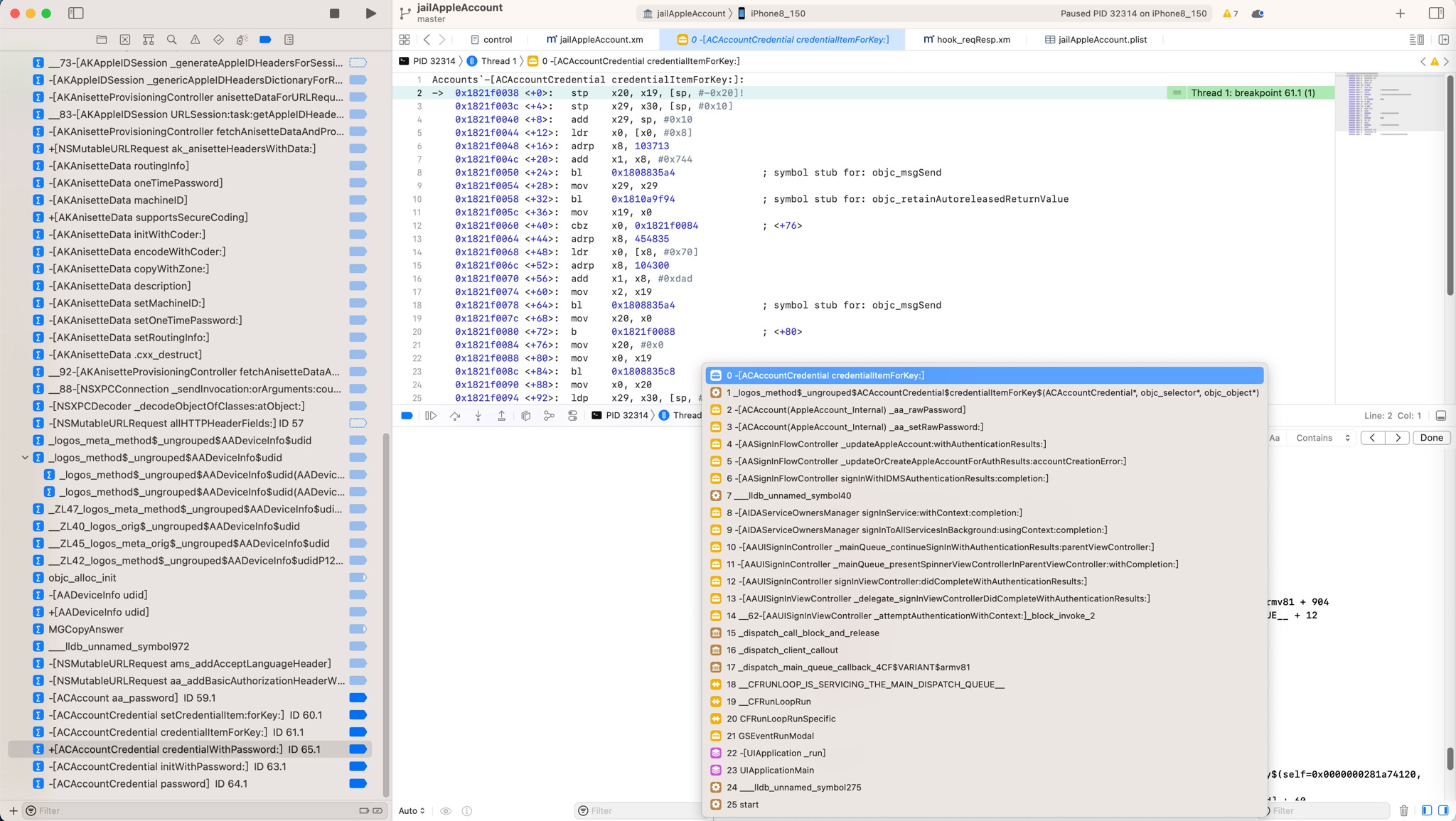Add new breakpoint with plus button
This screenshot has width=1456, height=821.
click(x=13, y=810)
